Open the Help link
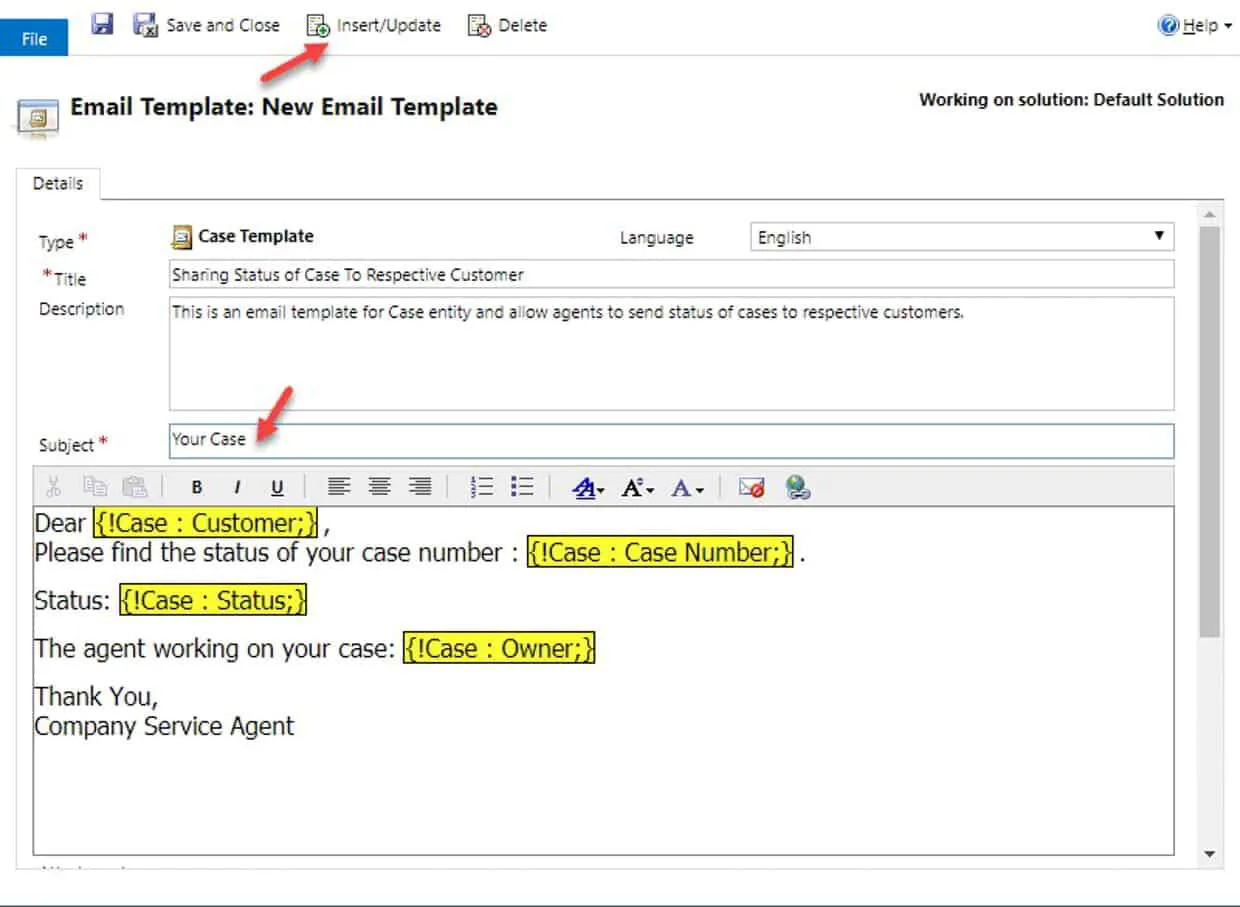1240x907 pixels. 1197,25
